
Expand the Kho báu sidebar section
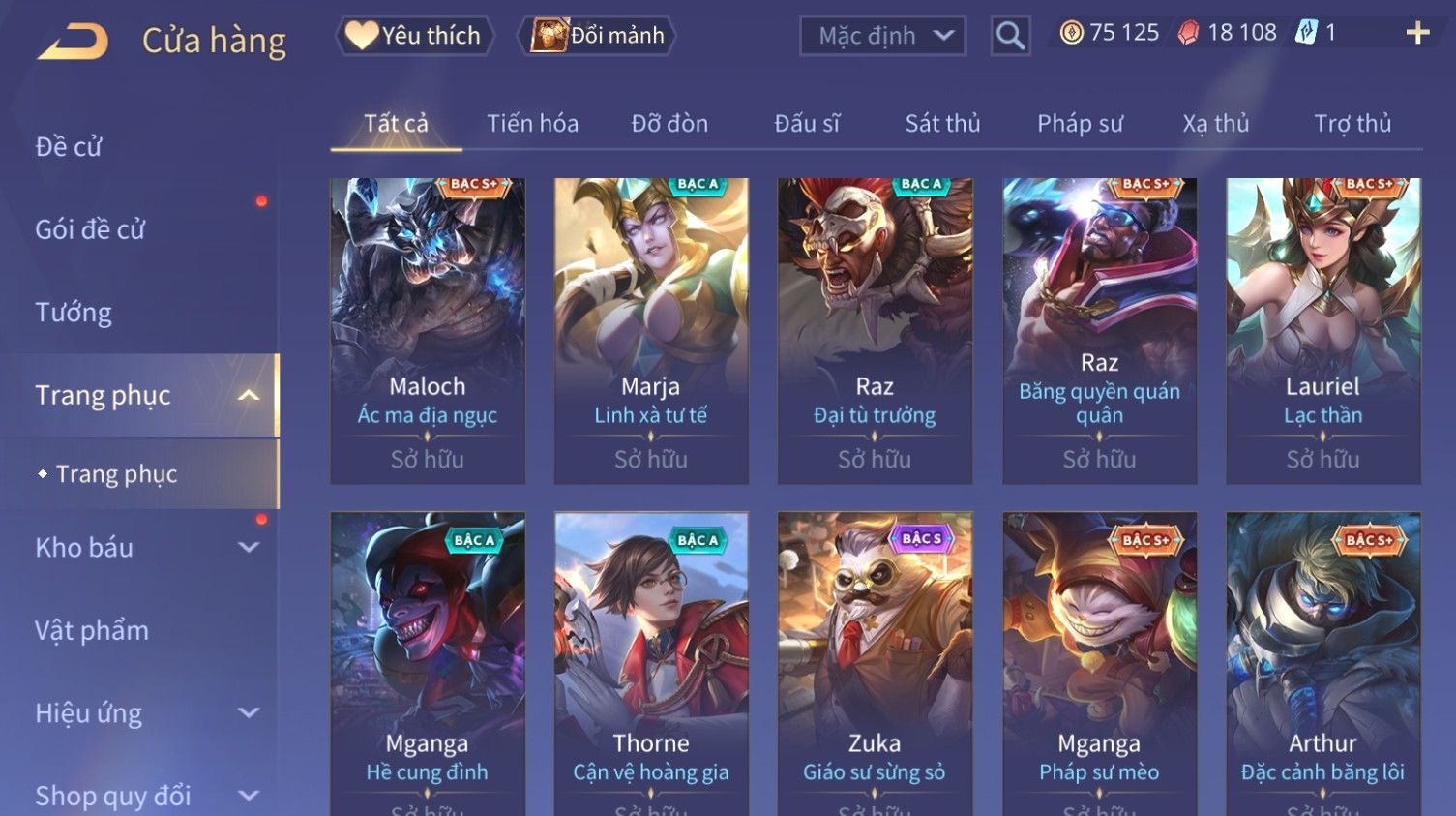tap(249, 547)
